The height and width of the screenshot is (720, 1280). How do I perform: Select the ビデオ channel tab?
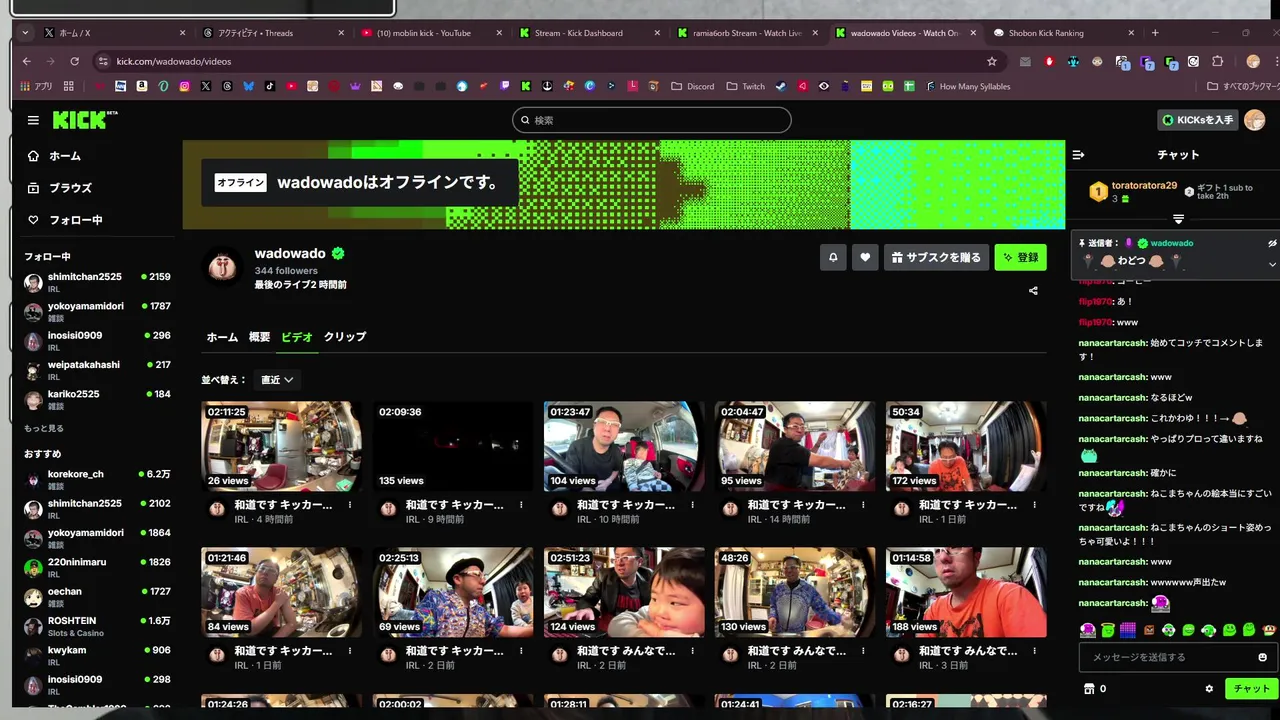(297, 337)
